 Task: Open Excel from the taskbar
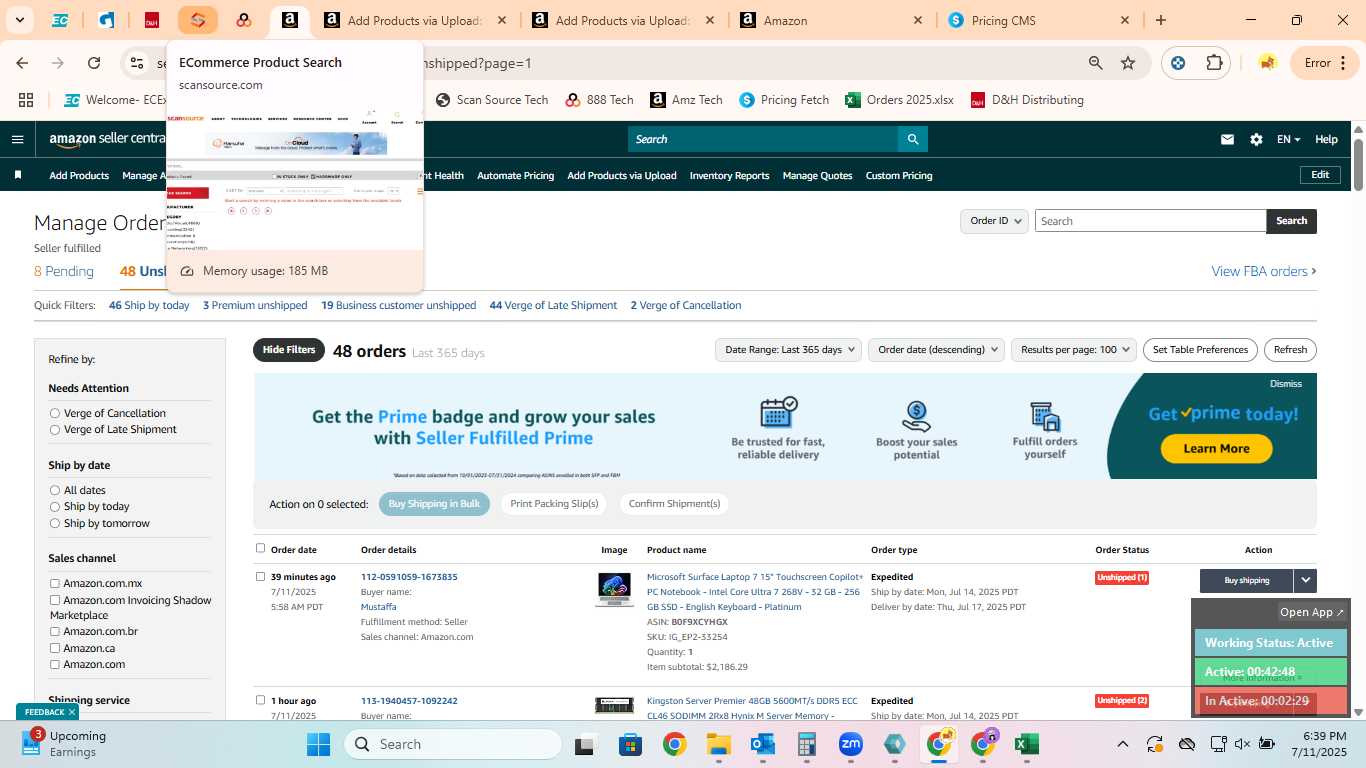coord(1026,744)
